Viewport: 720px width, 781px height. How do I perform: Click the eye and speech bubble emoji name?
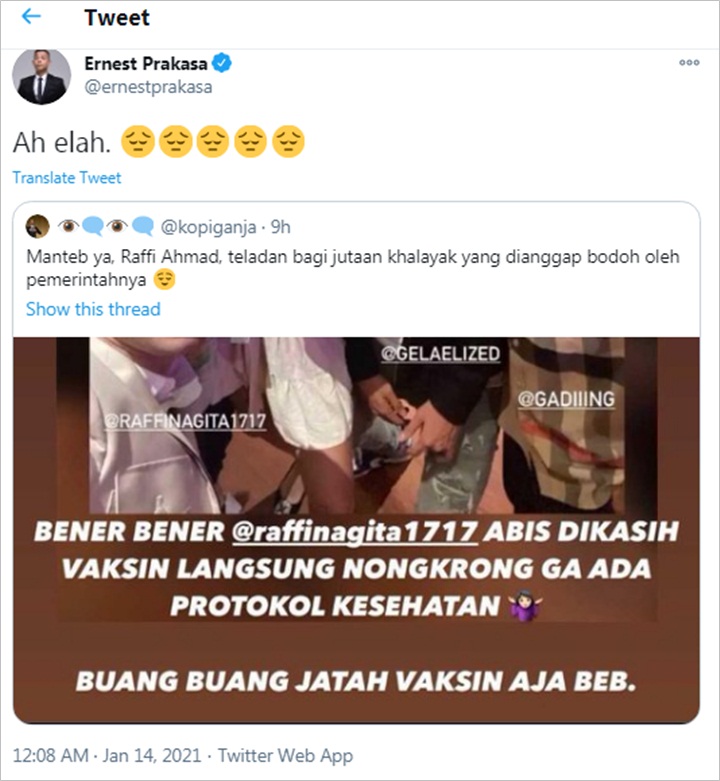106,227
